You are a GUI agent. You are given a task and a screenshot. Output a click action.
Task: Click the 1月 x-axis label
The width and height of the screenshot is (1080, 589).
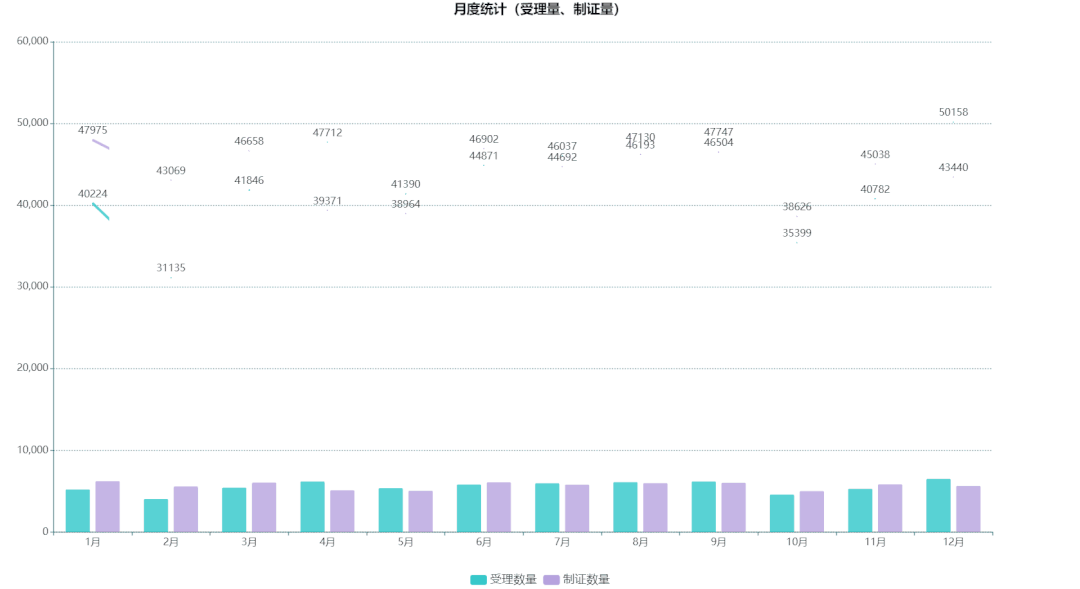(x=92, y=543)
